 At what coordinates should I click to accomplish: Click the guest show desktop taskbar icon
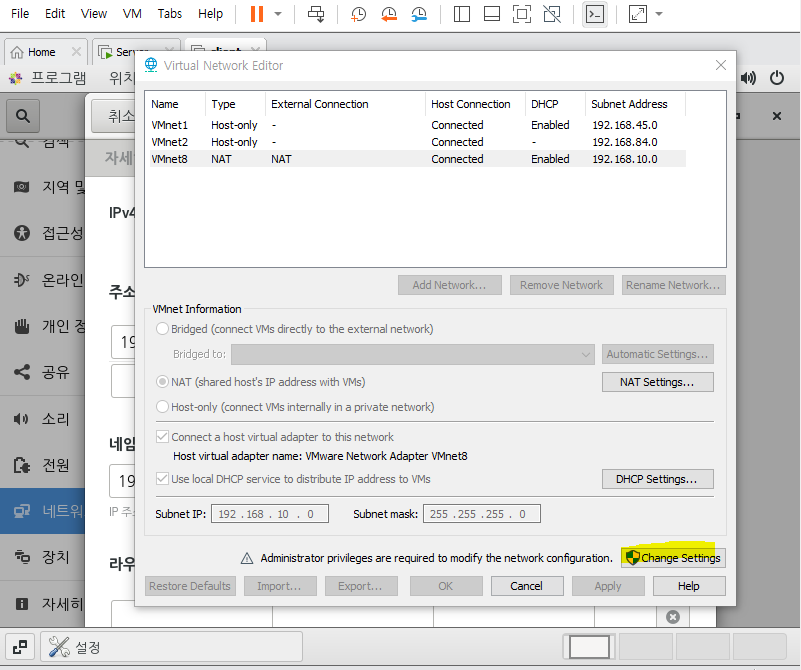(20, 647)
